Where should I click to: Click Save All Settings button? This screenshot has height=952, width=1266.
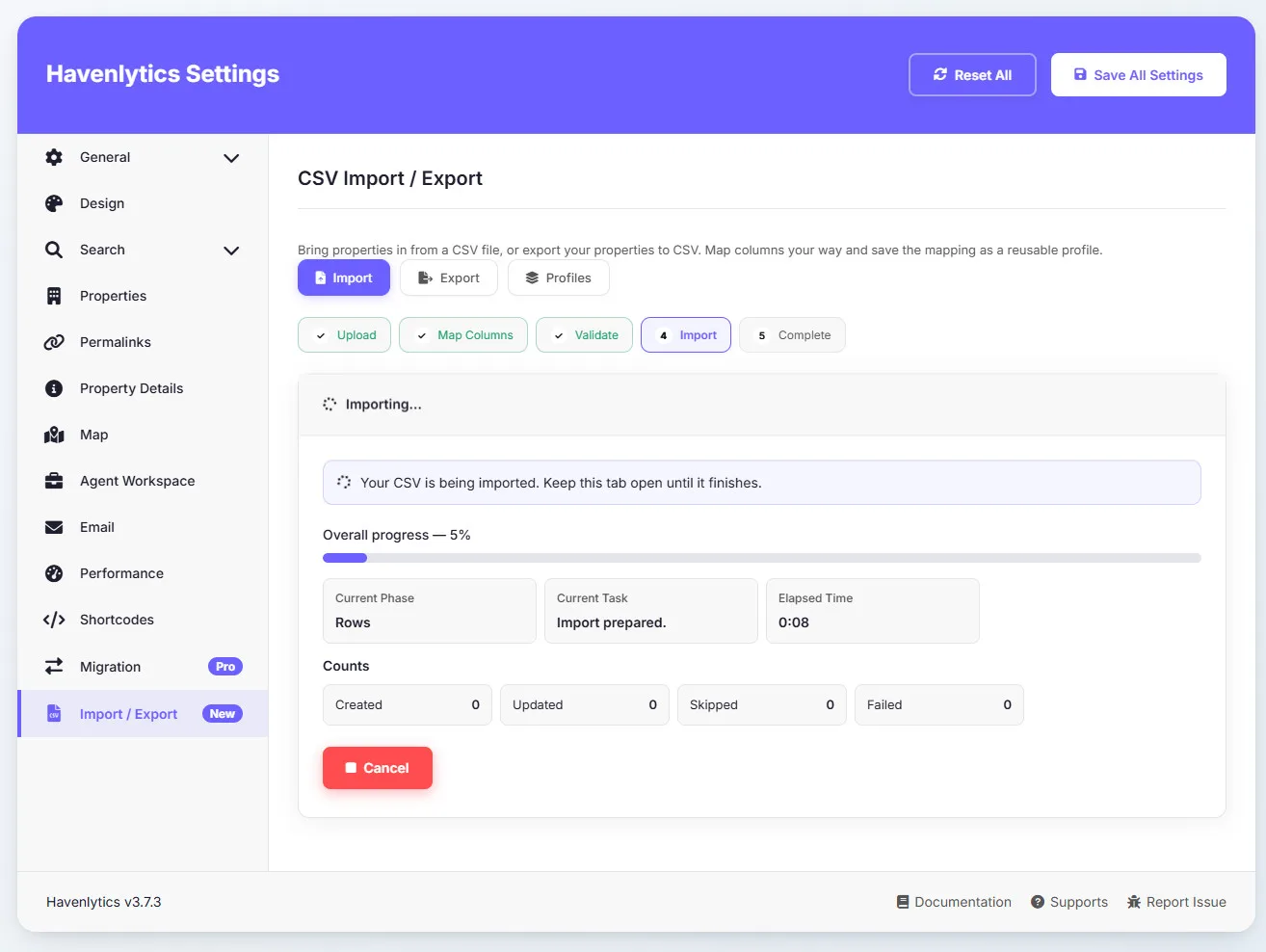[1139, 74]
